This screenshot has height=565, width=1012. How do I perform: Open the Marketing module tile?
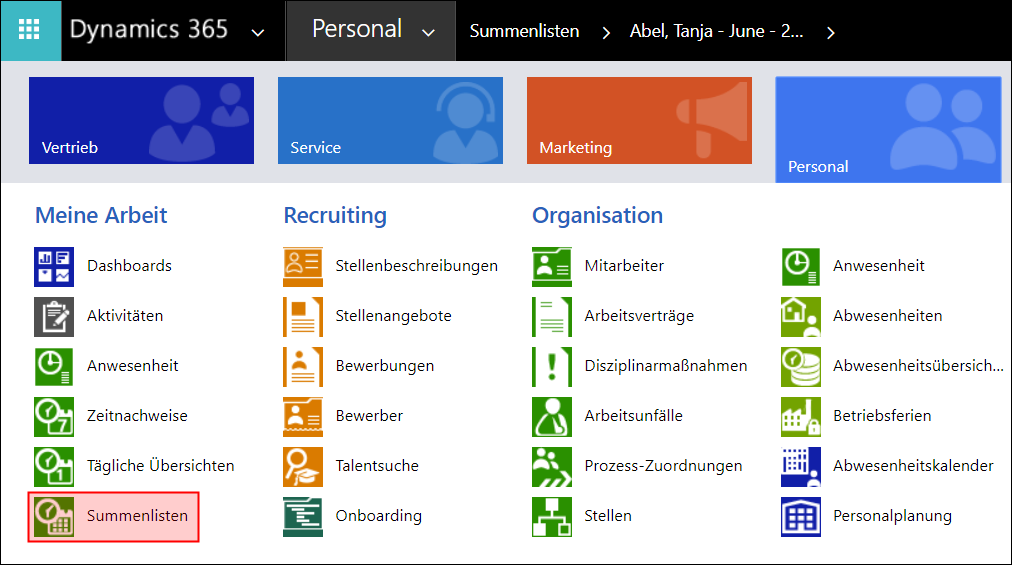(x=639, y=120)
